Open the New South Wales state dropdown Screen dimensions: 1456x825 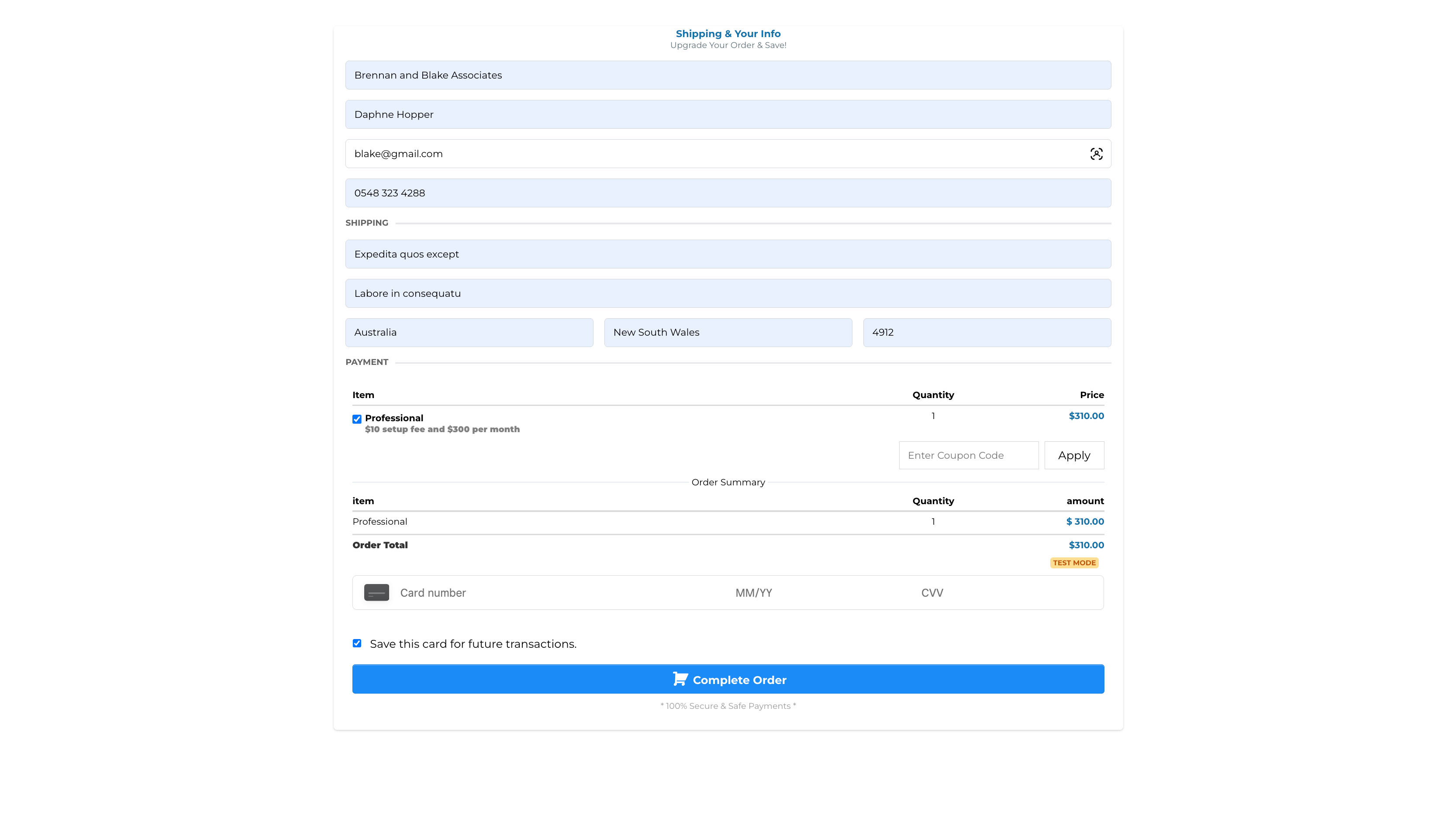pyautogui.click(x=728, y=333)
